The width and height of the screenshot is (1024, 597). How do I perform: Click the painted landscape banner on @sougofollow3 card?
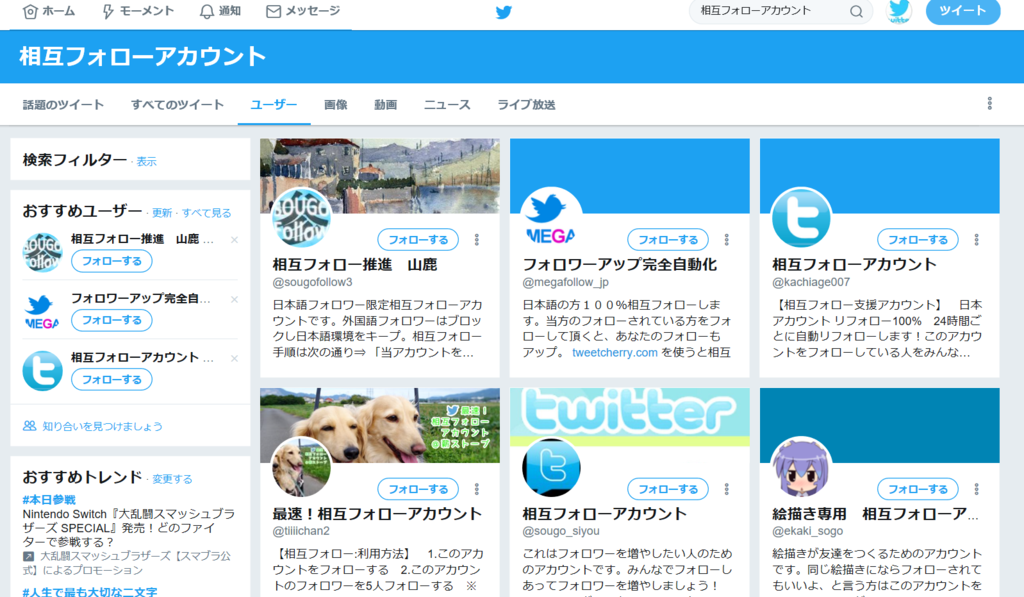(380, 176)
